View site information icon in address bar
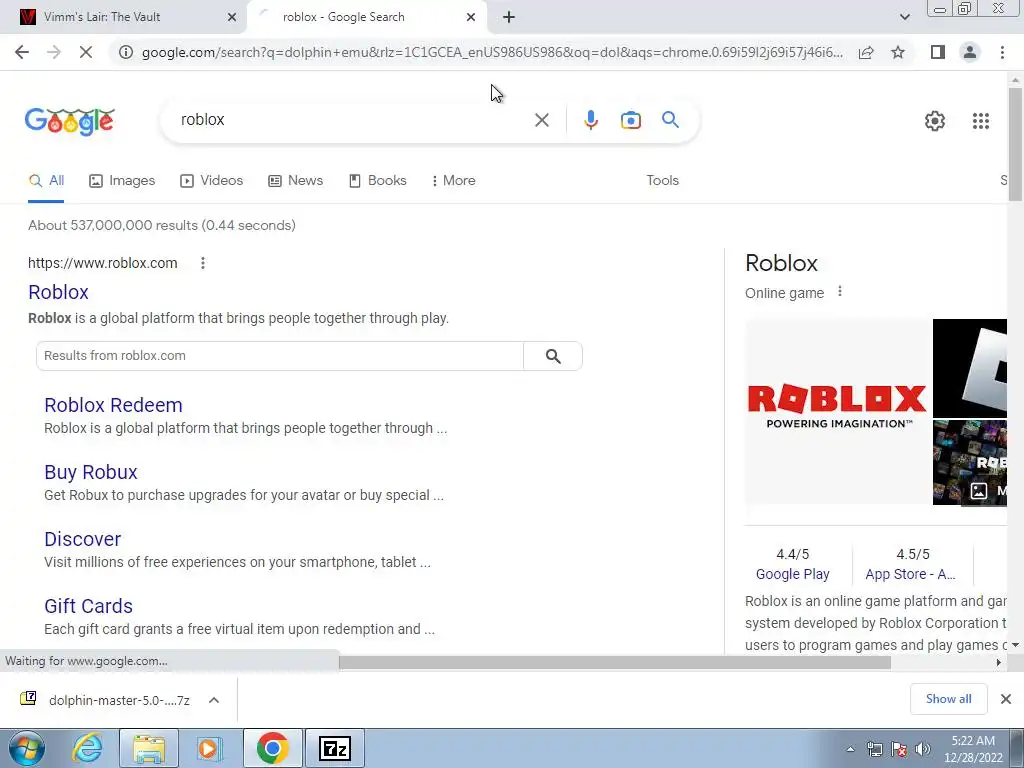1024x768 pixels. (125, 52)
